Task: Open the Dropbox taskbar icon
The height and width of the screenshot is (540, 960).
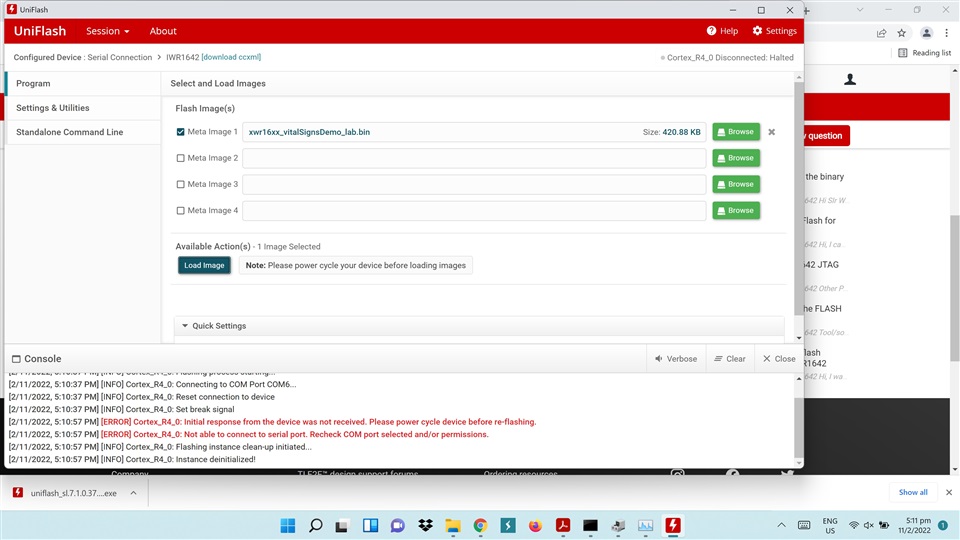Action: coord(426,525)
